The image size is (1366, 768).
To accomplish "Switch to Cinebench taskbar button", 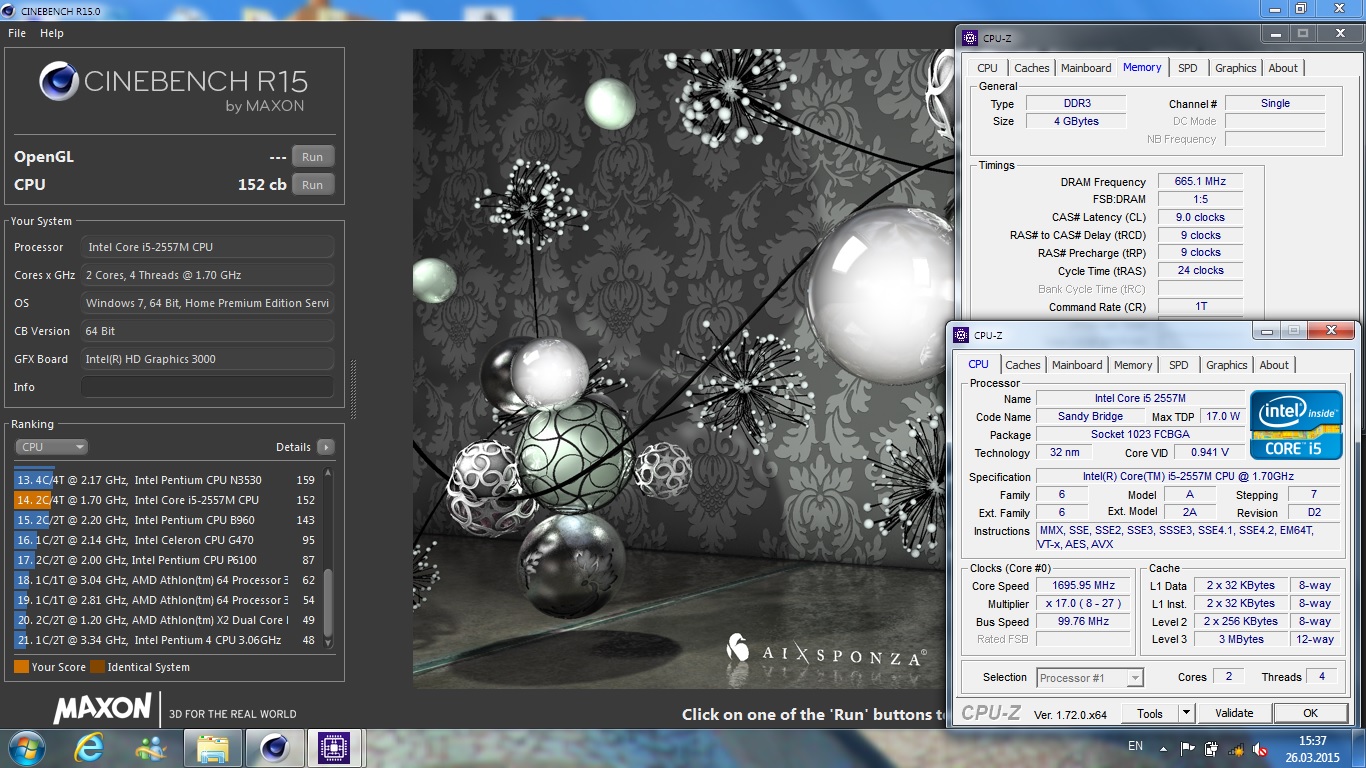I will click(x=275, y=748).
